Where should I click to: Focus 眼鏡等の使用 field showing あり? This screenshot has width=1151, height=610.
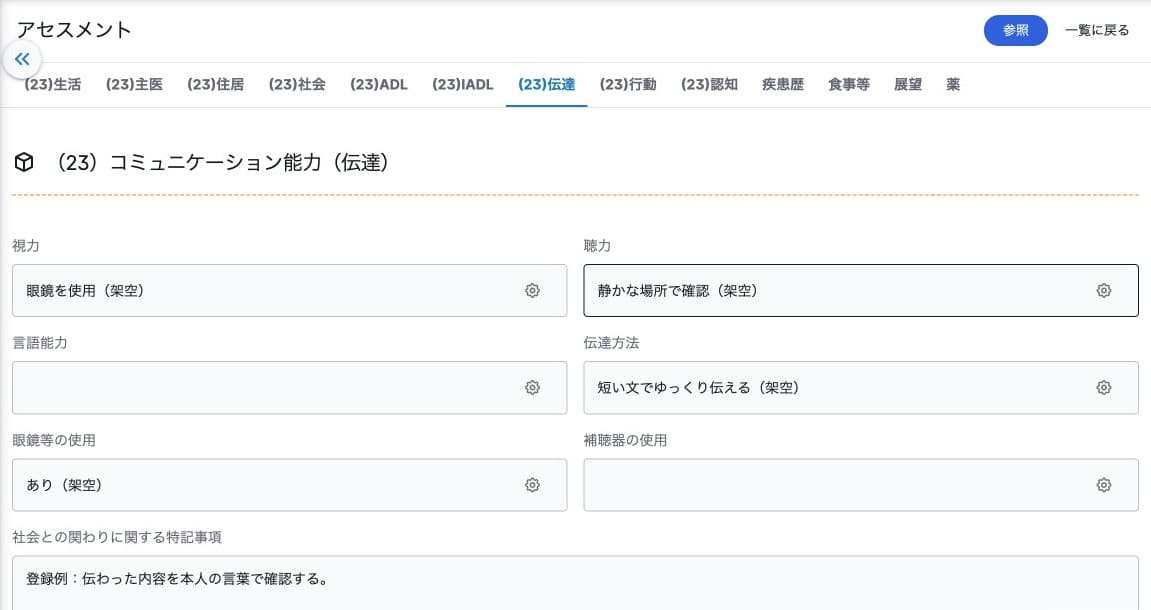point(289,485)
